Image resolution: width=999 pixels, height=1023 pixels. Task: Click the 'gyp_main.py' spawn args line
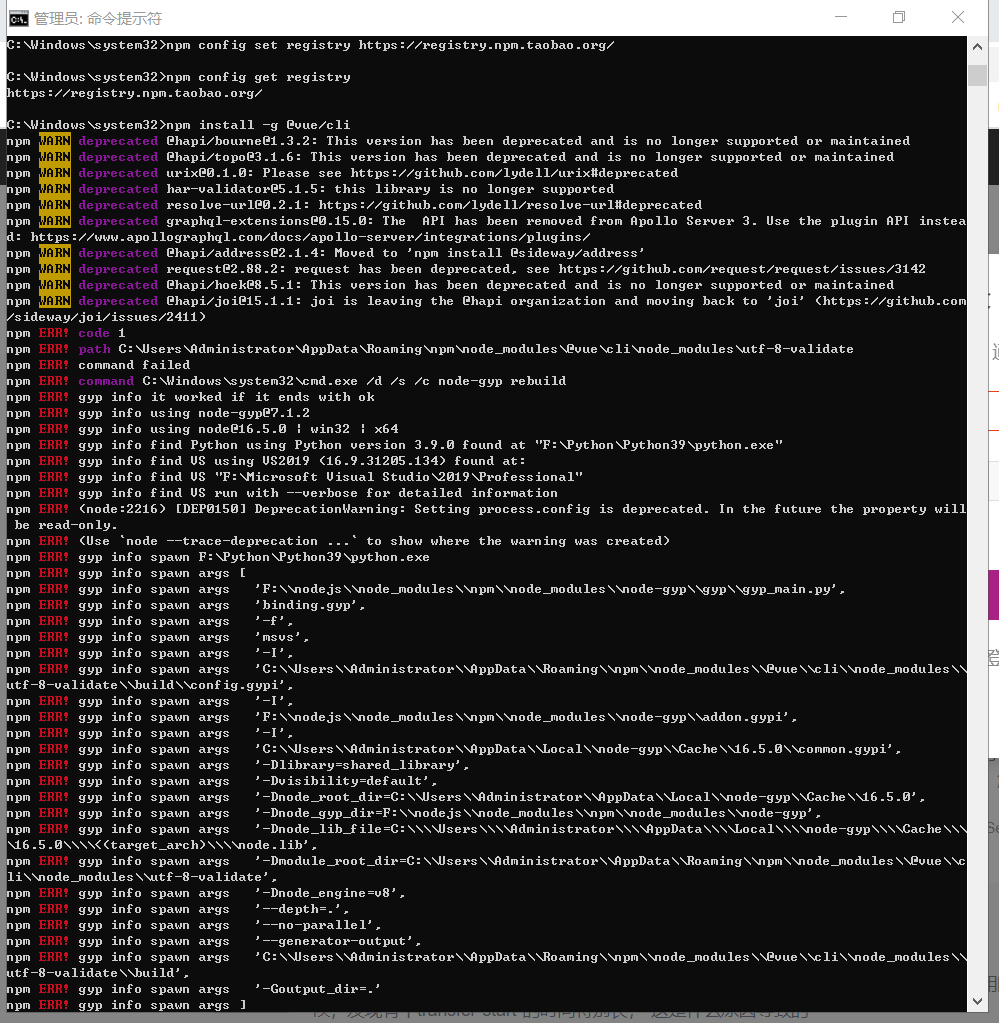point(426,588)
